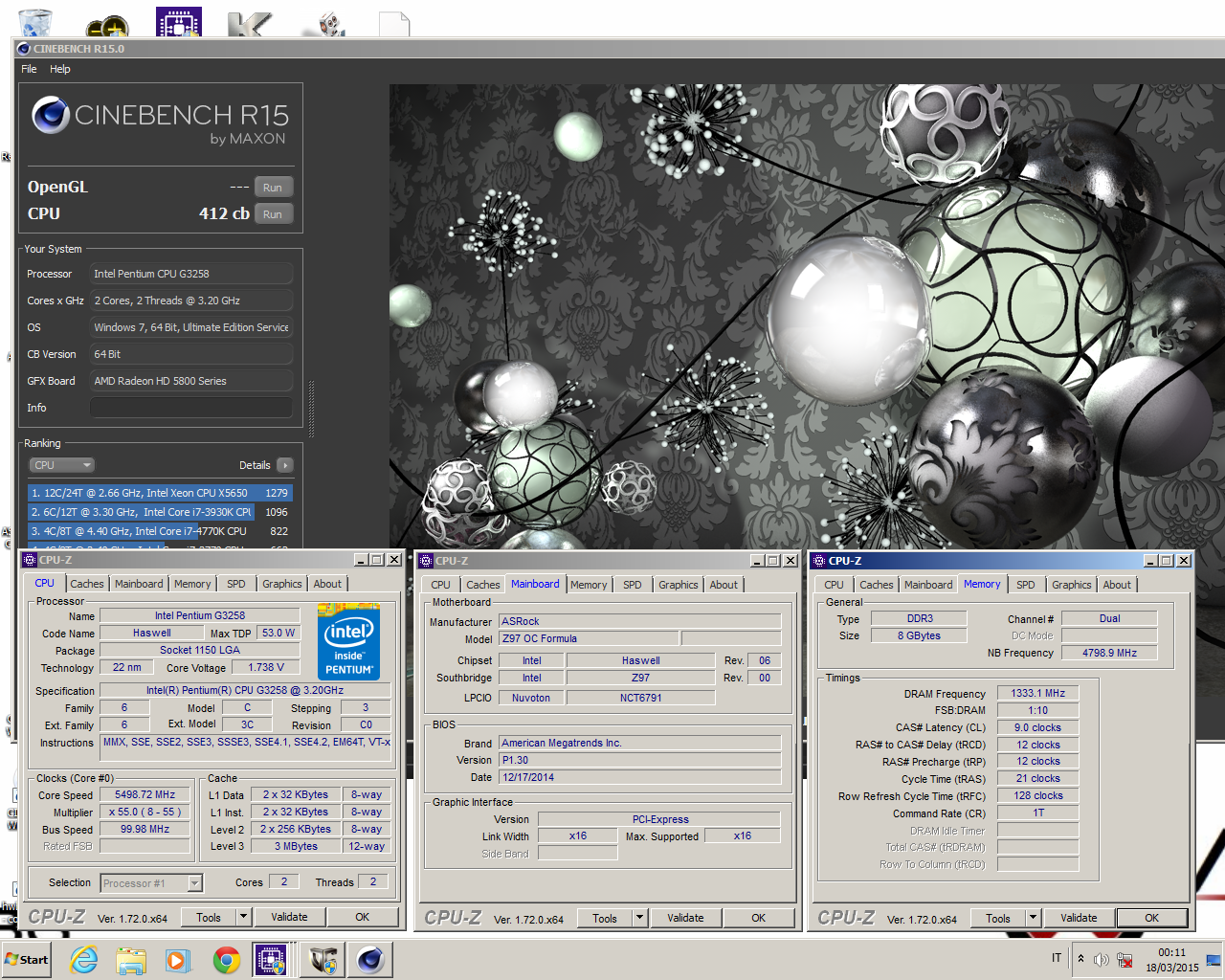Open Windows Media Player from the taskbar
This screenshot has width=1225, height=980.
(178, 960)
